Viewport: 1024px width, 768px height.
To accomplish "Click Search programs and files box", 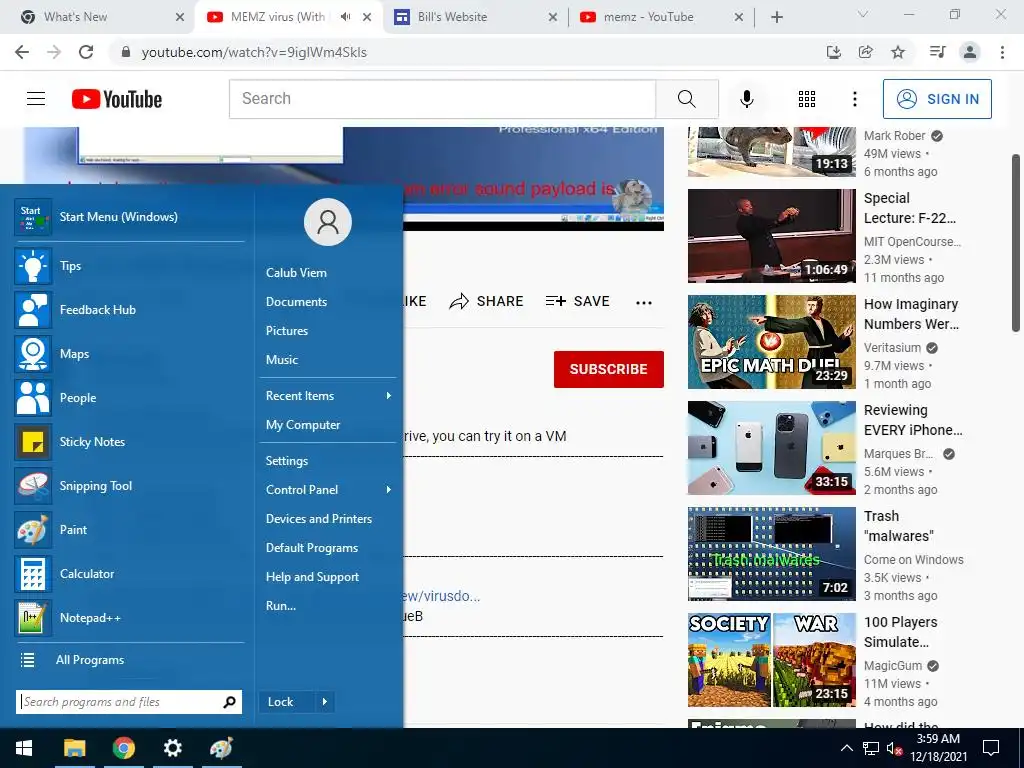I will pyautogui.click(x=129, y=702).
